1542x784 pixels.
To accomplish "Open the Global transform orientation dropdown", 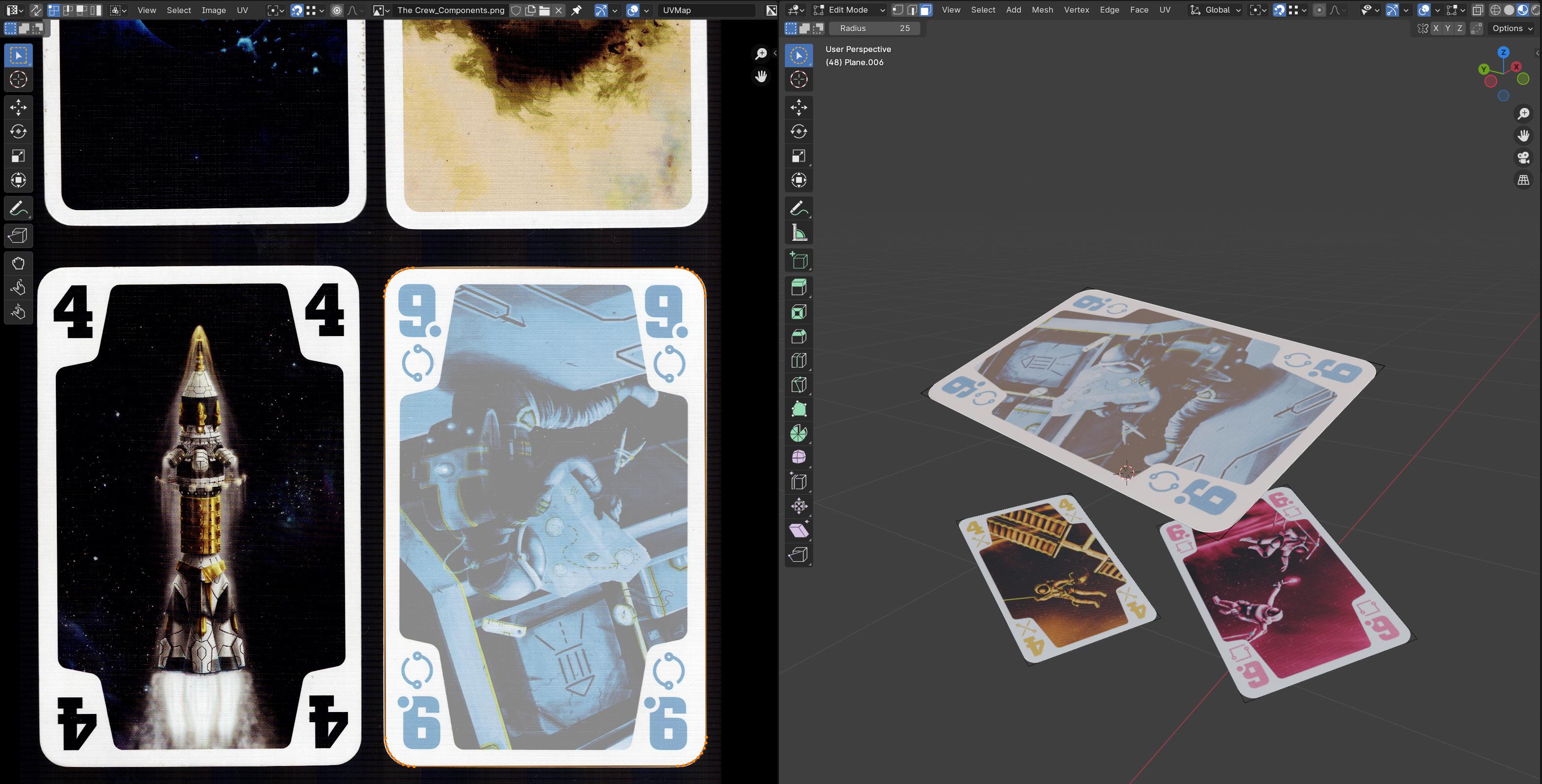I will click(x=1215, y=10).
